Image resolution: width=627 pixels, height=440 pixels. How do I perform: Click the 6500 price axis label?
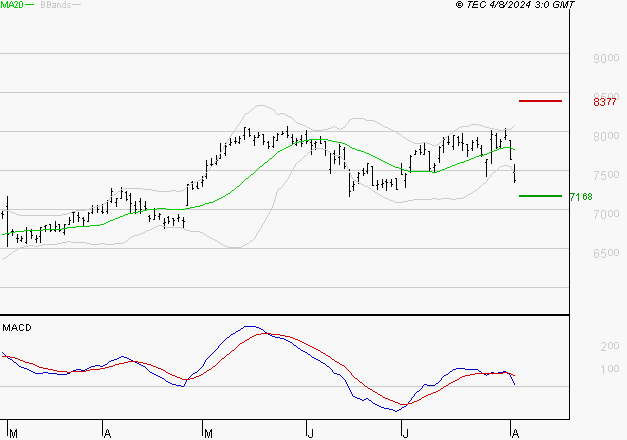pos(606,253)
